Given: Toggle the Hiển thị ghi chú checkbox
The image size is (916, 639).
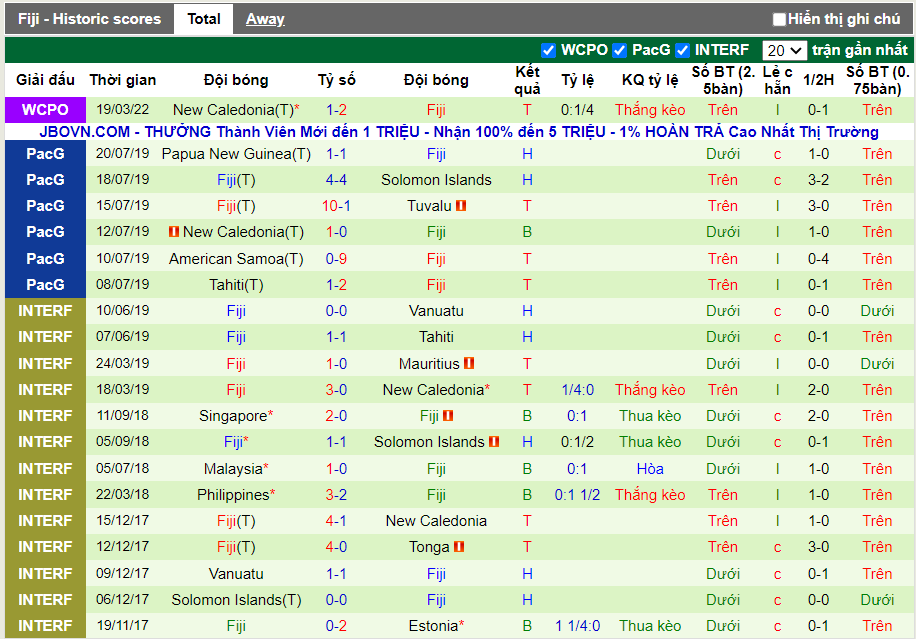Looking at the screenshot, I should pyautogui.click(x=779, y=19).
